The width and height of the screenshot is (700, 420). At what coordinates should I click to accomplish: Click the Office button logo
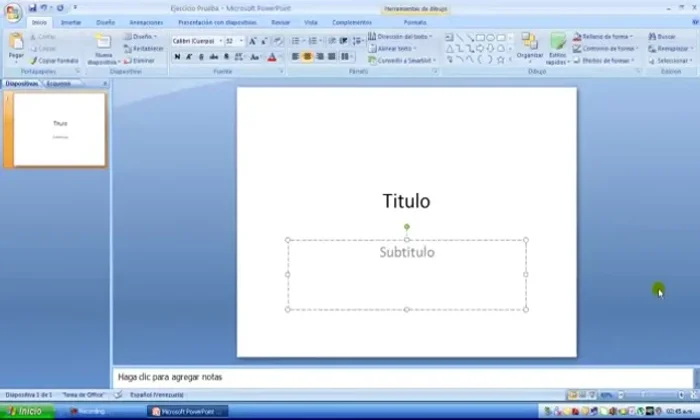(12, 12)
